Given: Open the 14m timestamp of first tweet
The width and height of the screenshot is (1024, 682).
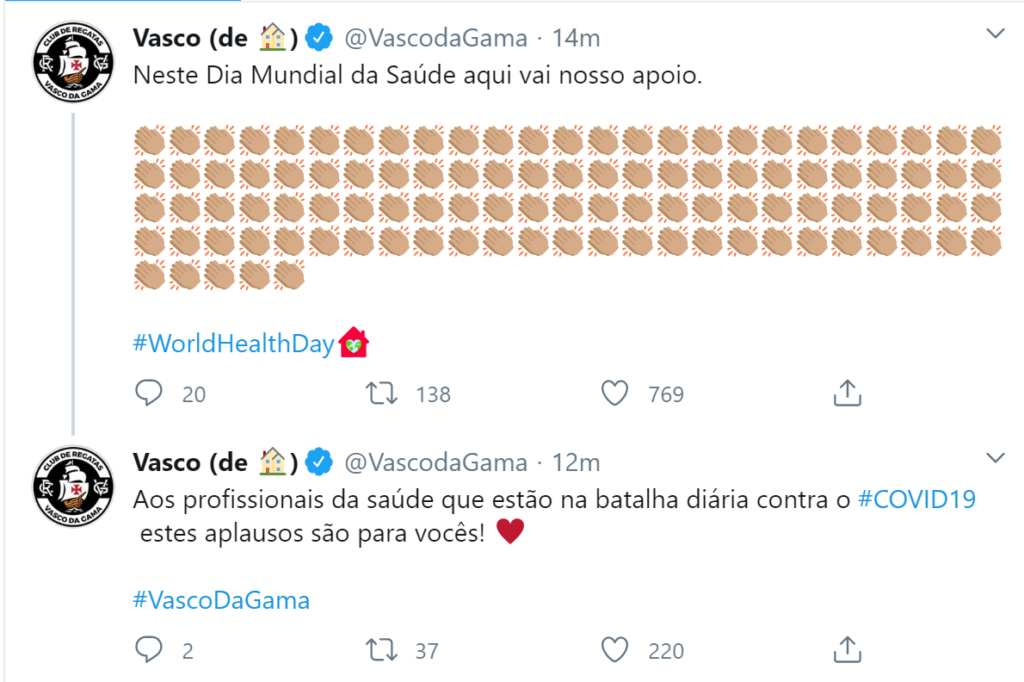Looking at the screenshot, I should (x=576, y=38).
